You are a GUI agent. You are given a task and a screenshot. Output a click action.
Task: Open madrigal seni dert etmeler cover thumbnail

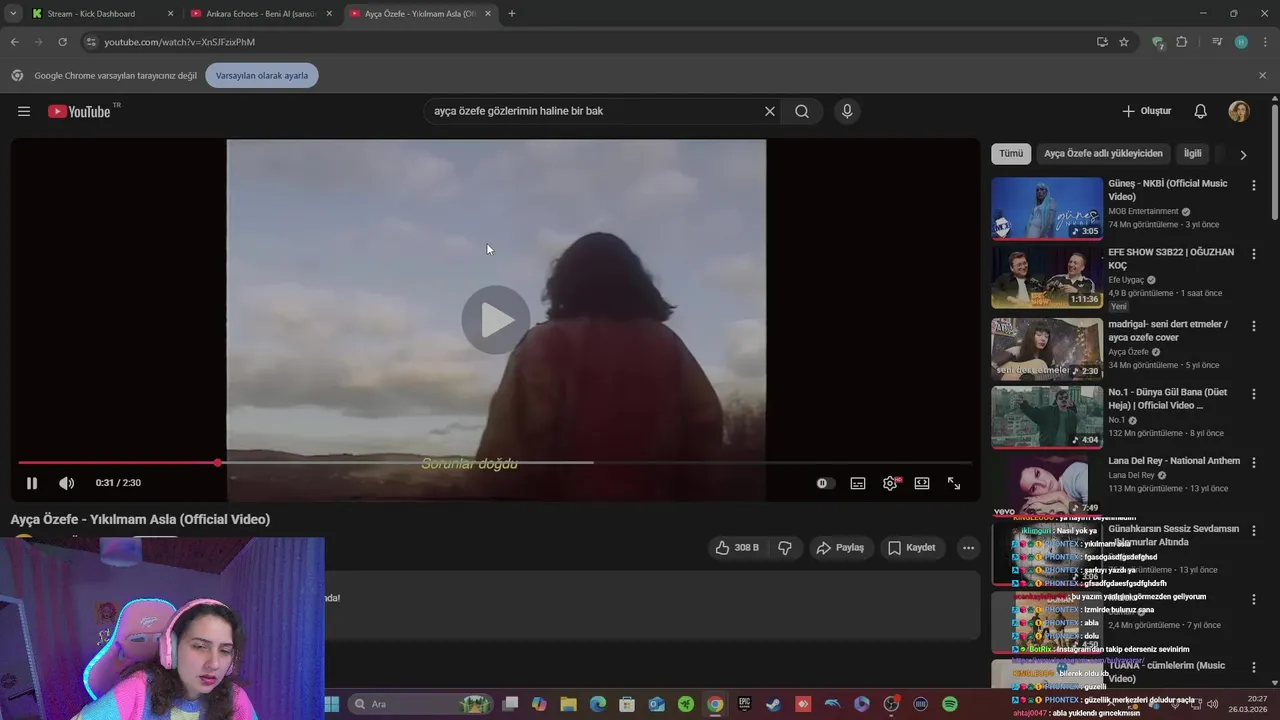coord(1047,348)
